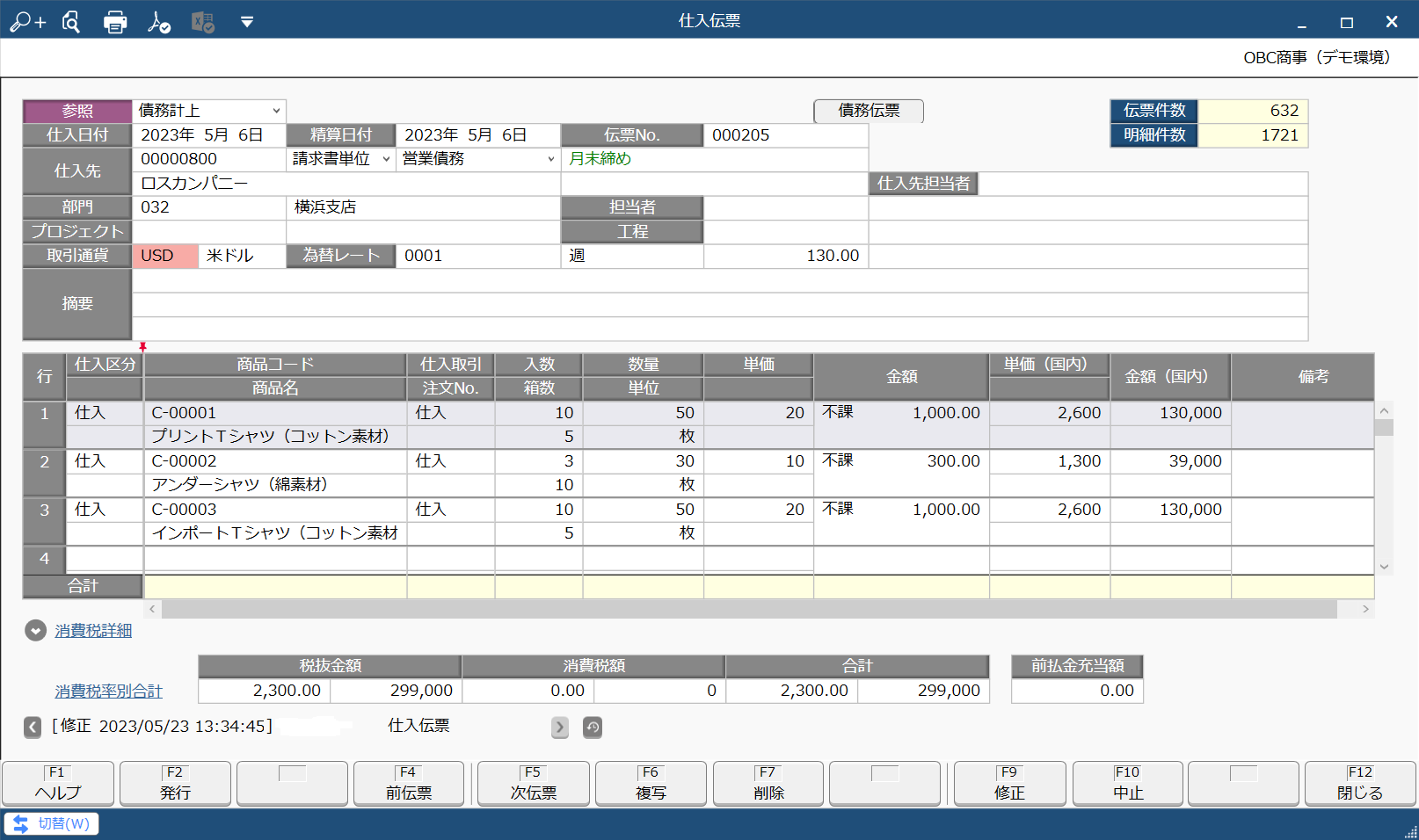Click the horizontal scrollbar left arrow

tap(152, 609)
